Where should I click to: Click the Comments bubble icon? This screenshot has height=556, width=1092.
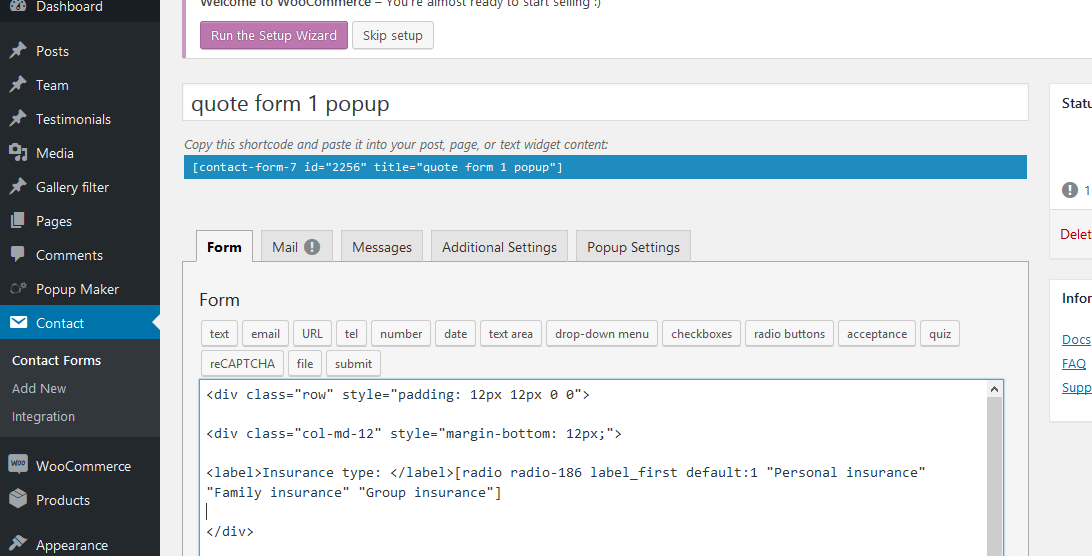click(x=18, y=255)
